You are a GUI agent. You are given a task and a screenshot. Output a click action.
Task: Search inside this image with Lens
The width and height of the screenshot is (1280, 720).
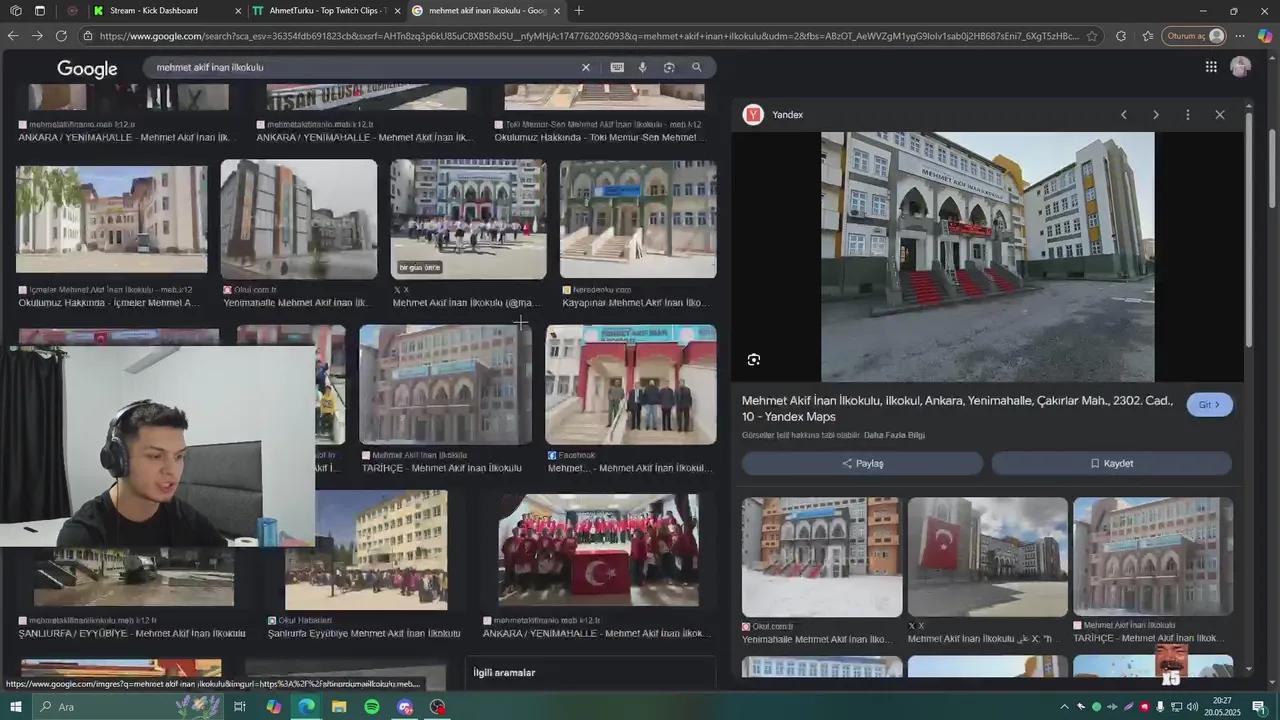pos(754,360)
